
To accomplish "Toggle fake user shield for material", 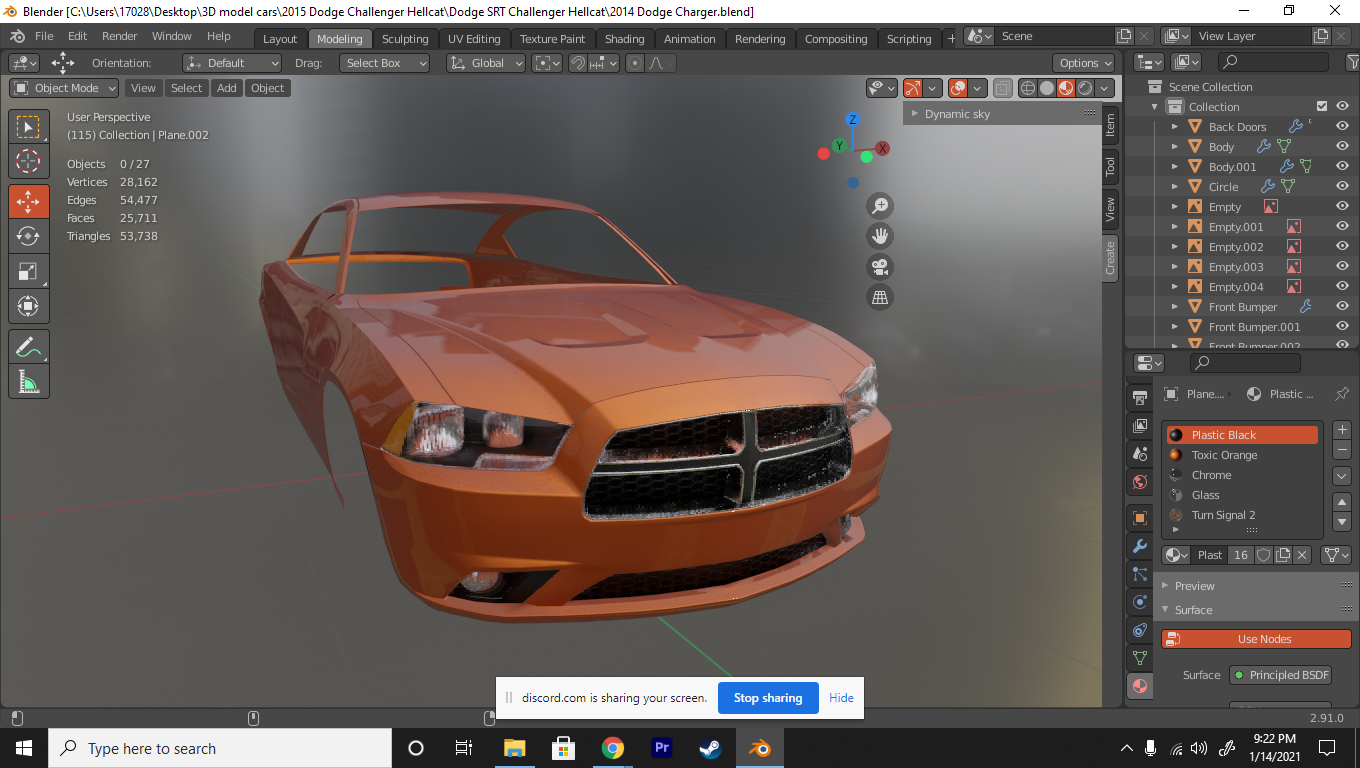I will pos(1264,555).
